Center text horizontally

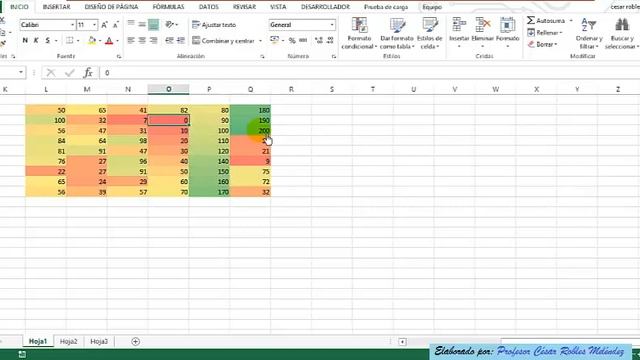click(x=142, y=40)
